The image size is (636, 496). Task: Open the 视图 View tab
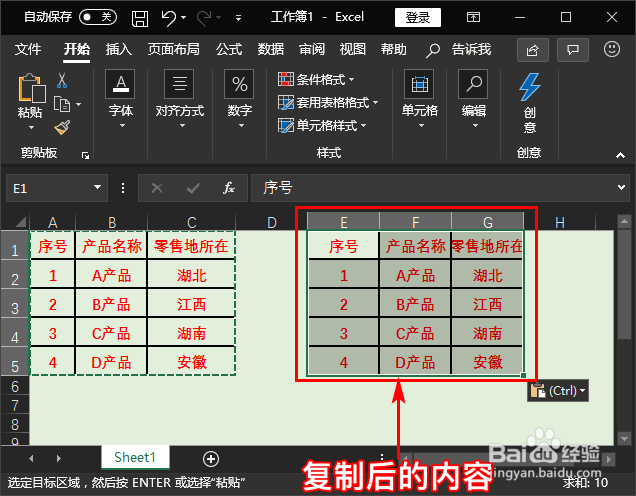(x=352, y=49)
